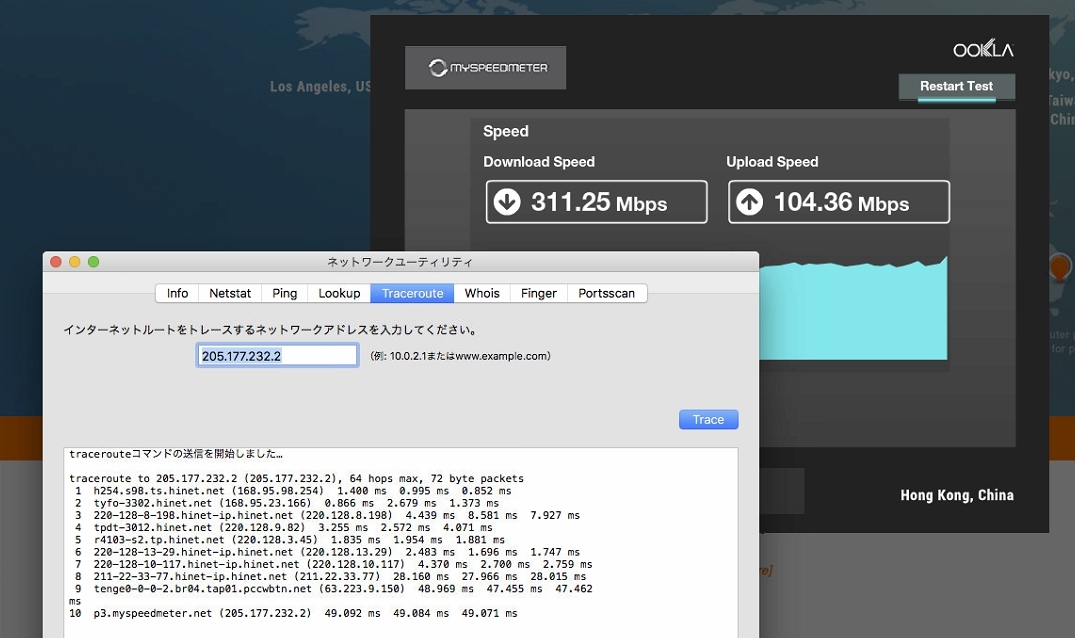Screen dimensions: 1075x638
Task: Click hop 2 tyfo-3302.hinet.net line
Action: (287, 503)
